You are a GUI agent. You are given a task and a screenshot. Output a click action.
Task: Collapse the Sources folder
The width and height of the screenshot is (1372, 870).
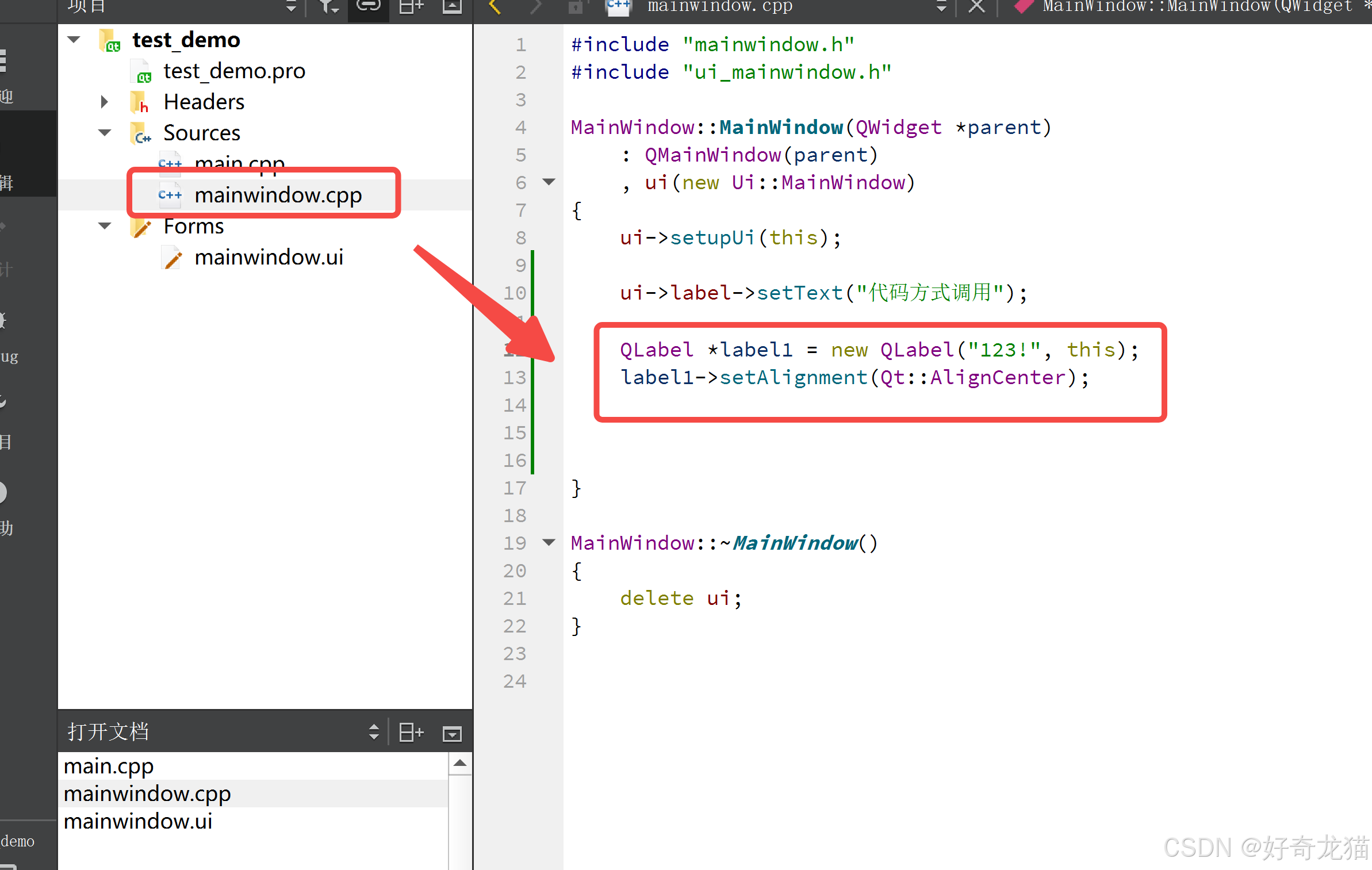click(x=105, y=133)
